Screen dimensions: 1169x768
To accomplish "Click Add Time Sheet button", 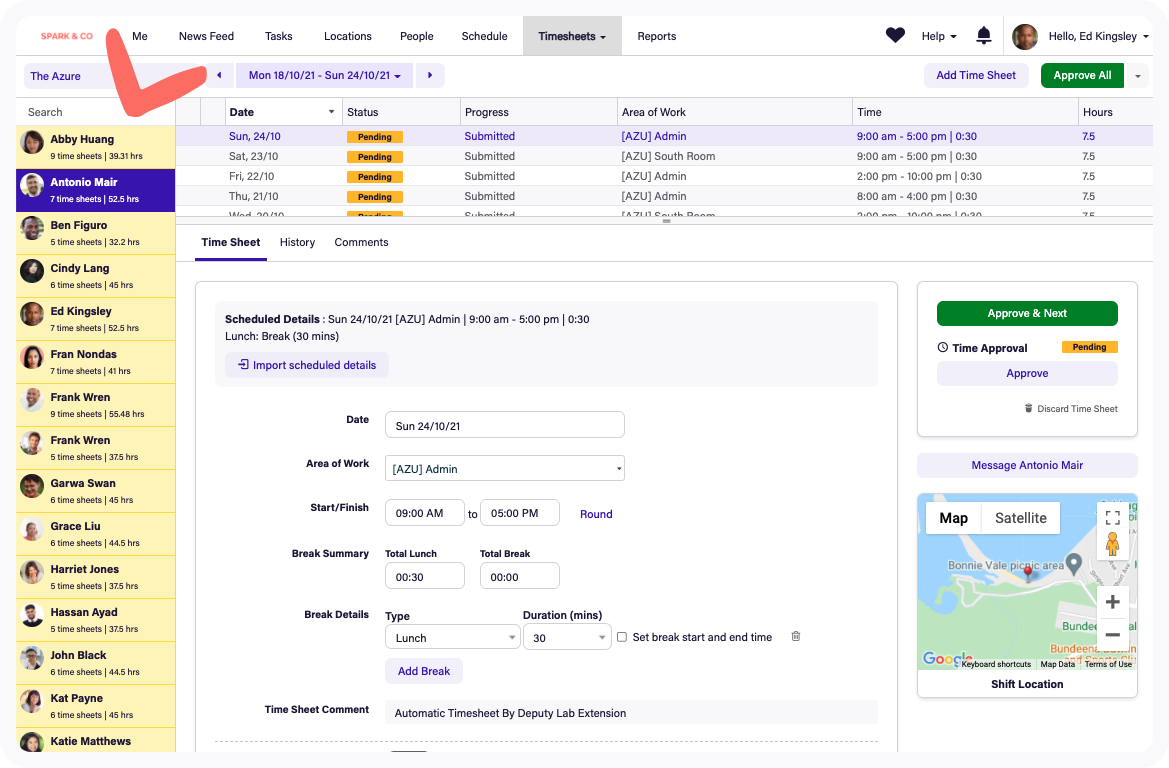I will click(976, 75).
